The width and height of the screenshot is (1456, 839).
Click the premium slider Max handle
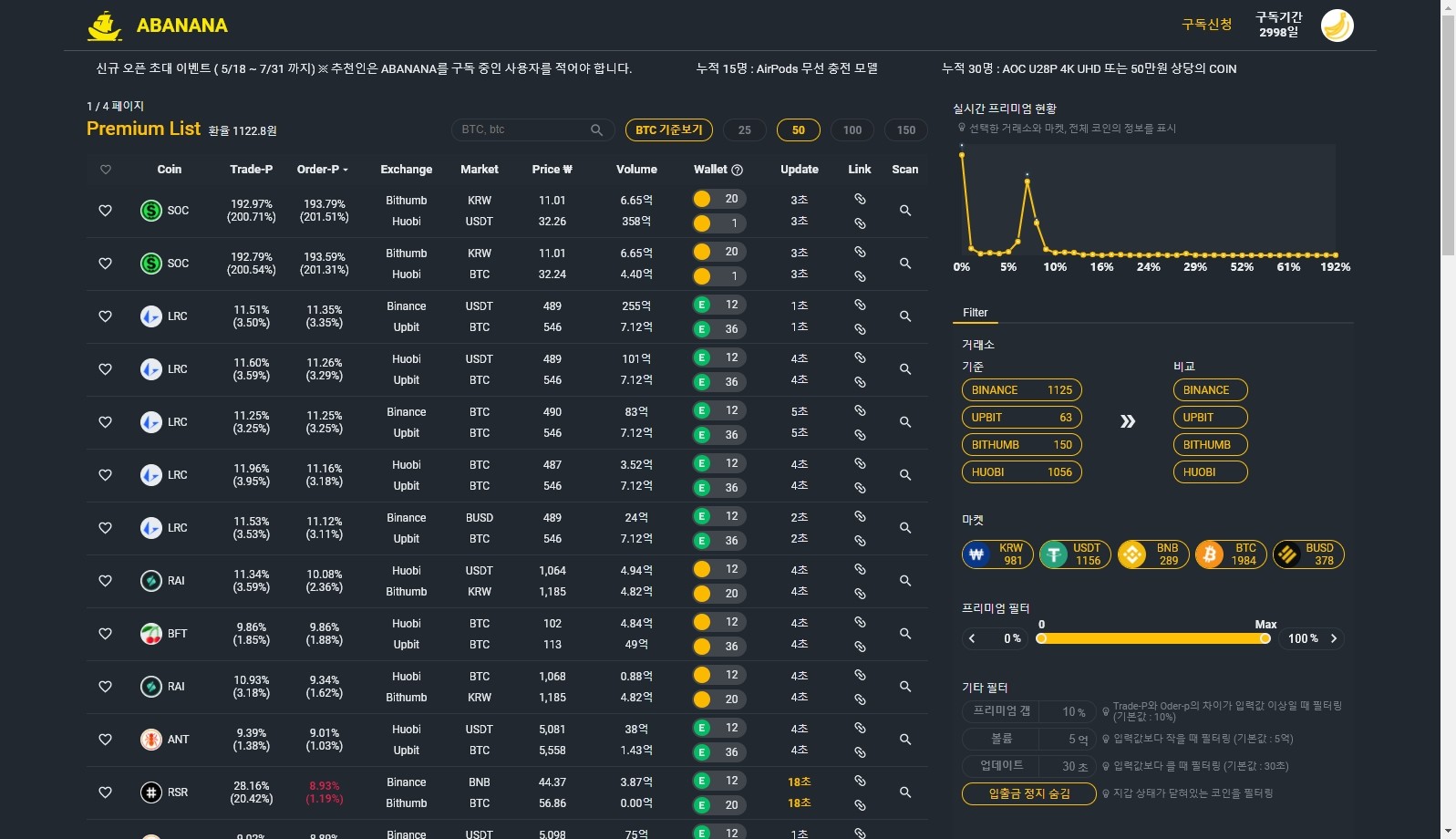pos(1265,638)
